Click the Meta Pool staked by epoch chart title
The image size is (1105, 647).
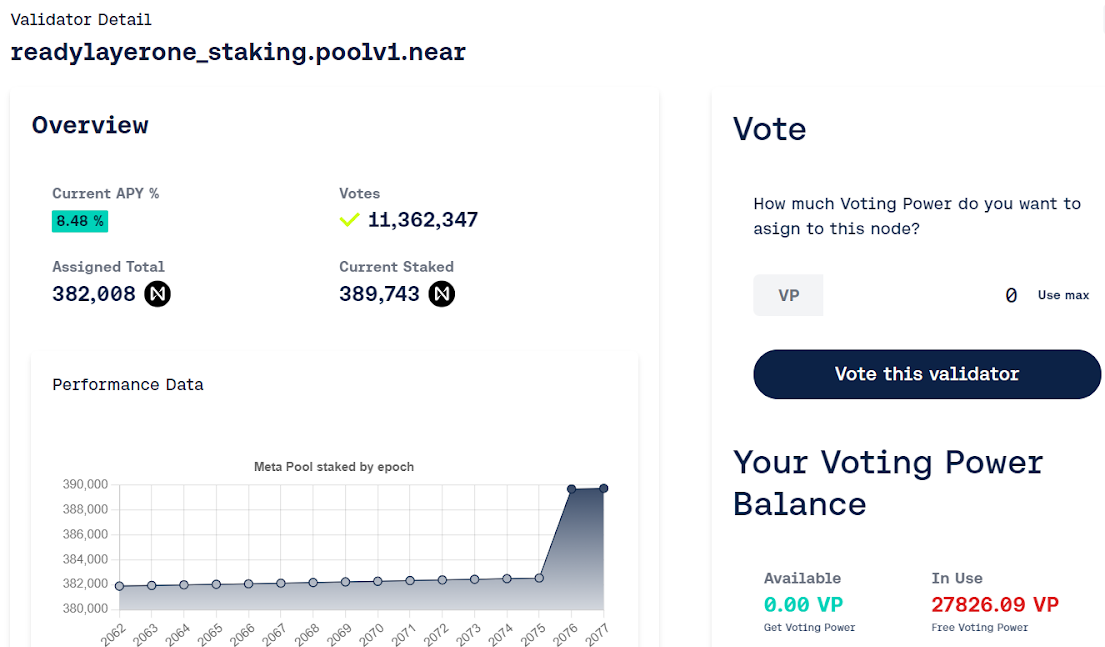[333, 466]
